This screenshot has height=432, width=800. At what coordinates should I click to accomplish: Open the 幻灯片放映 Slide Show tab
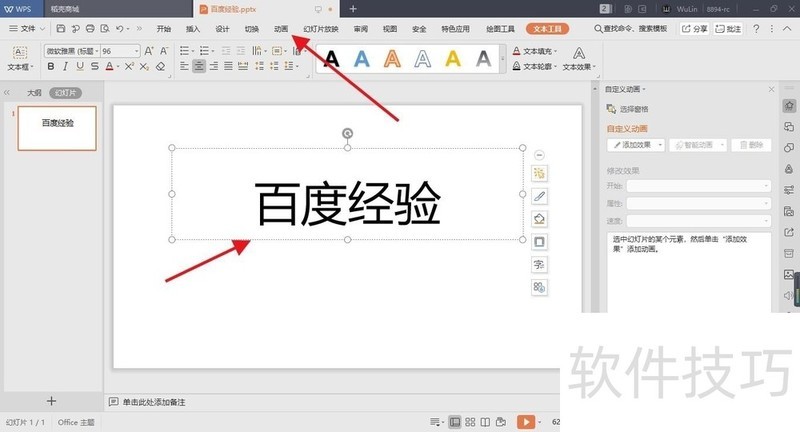point(321,29)
